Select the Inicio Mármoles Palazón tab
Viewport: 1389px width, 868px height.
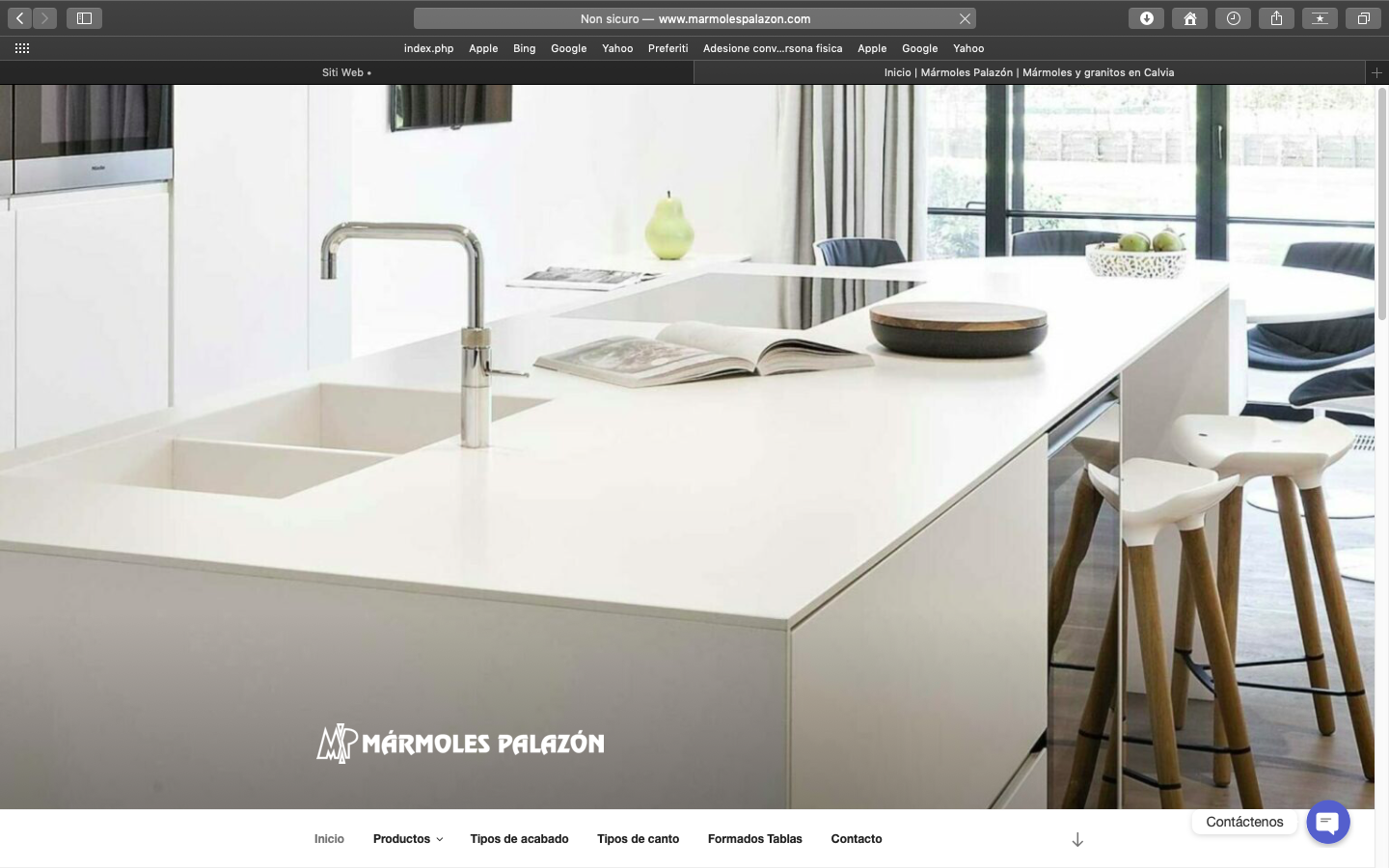pyautogui.click(x=1029, y=72)
